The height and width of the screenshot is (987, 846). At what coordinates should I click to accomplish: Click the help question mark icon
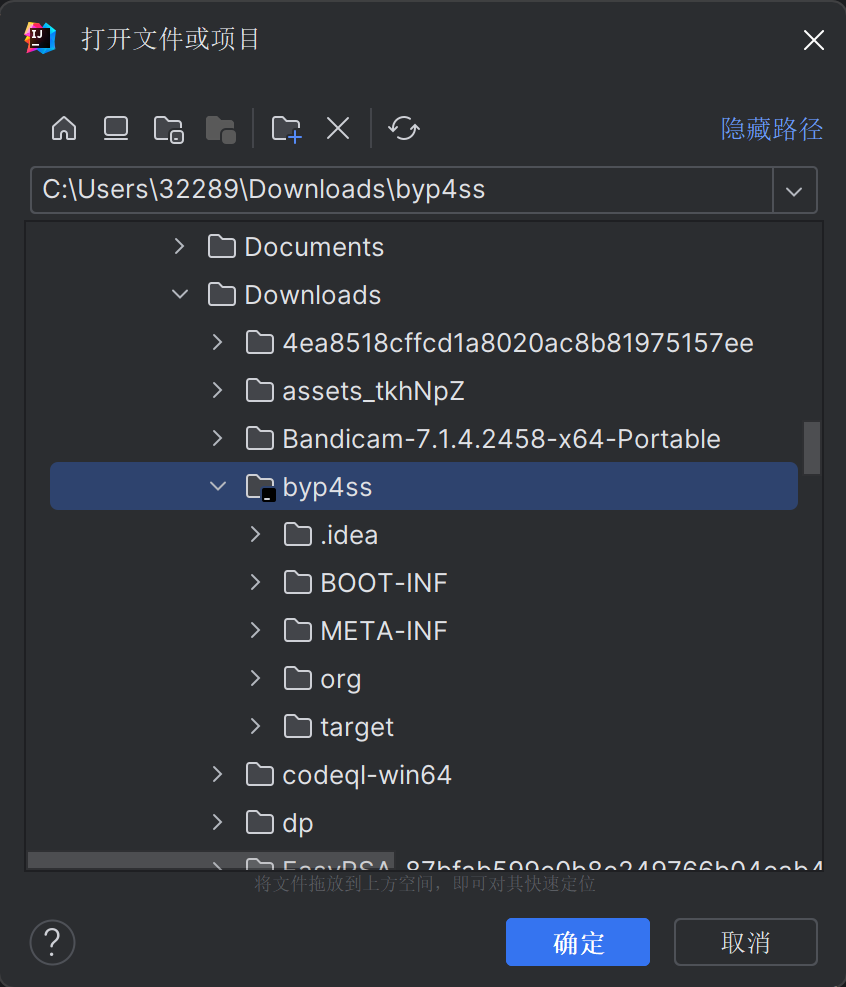pyautogui.click(x=52, y=942)
